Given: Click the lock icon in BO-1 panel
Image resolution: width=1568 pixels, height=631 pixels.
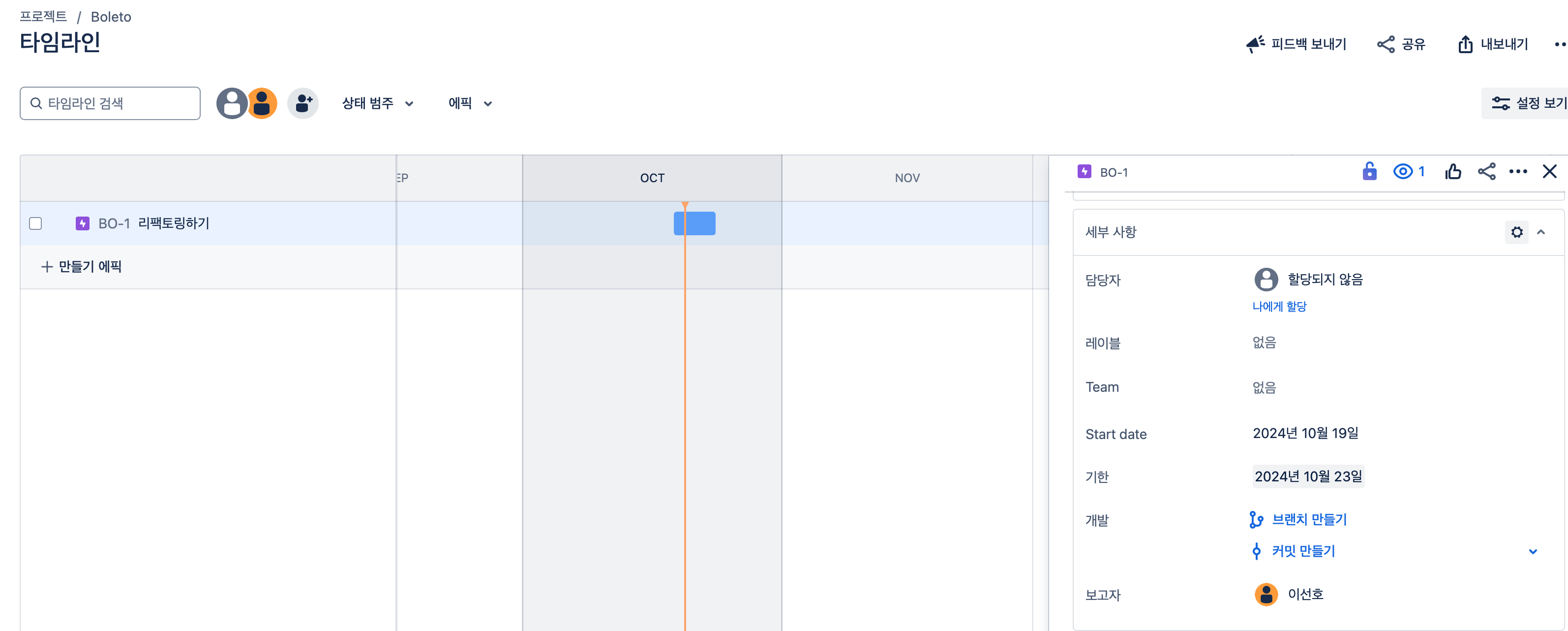Looking at the screenshot, I should [x=1369, y=172].
